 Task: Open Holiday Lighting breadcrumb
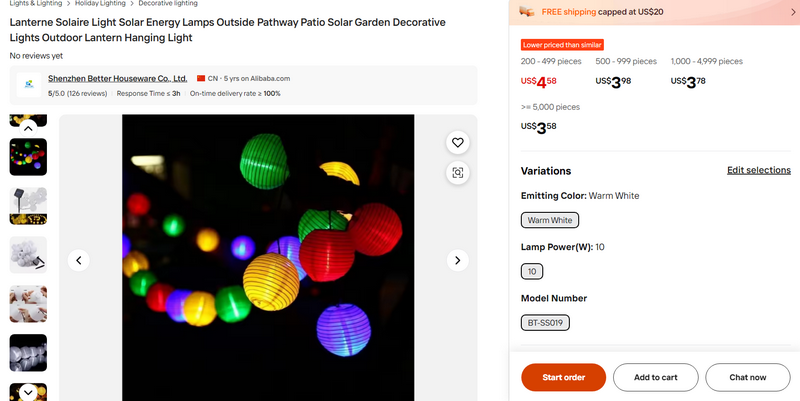coord(101,4)
